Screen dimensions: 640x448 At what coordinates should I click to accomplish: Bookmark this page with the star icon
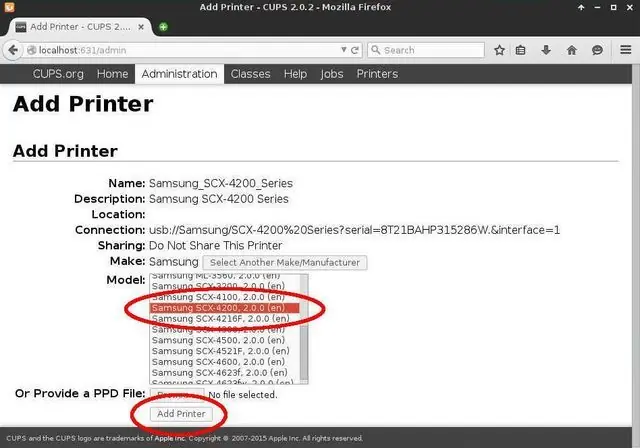pyautogui.click(x=499, y=50)
